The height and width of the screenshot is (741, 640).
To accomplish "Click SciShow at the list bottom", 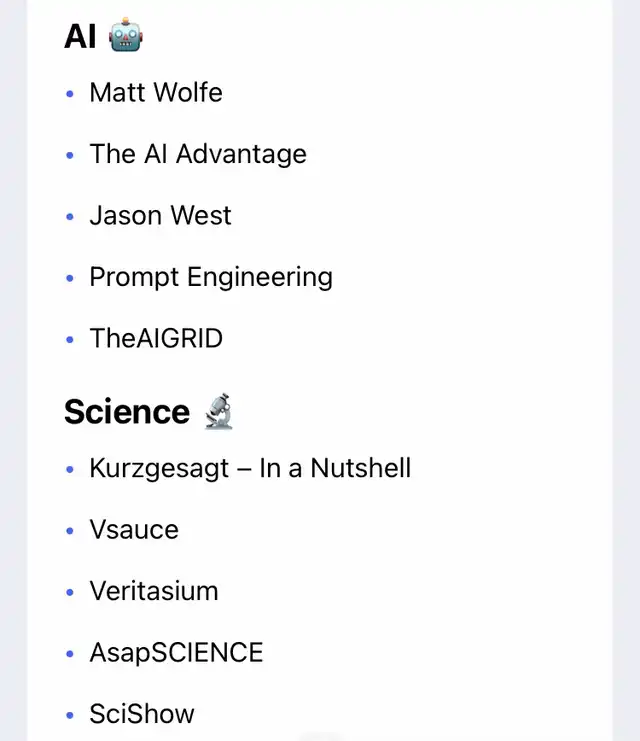I will click(x=142, y=714).
